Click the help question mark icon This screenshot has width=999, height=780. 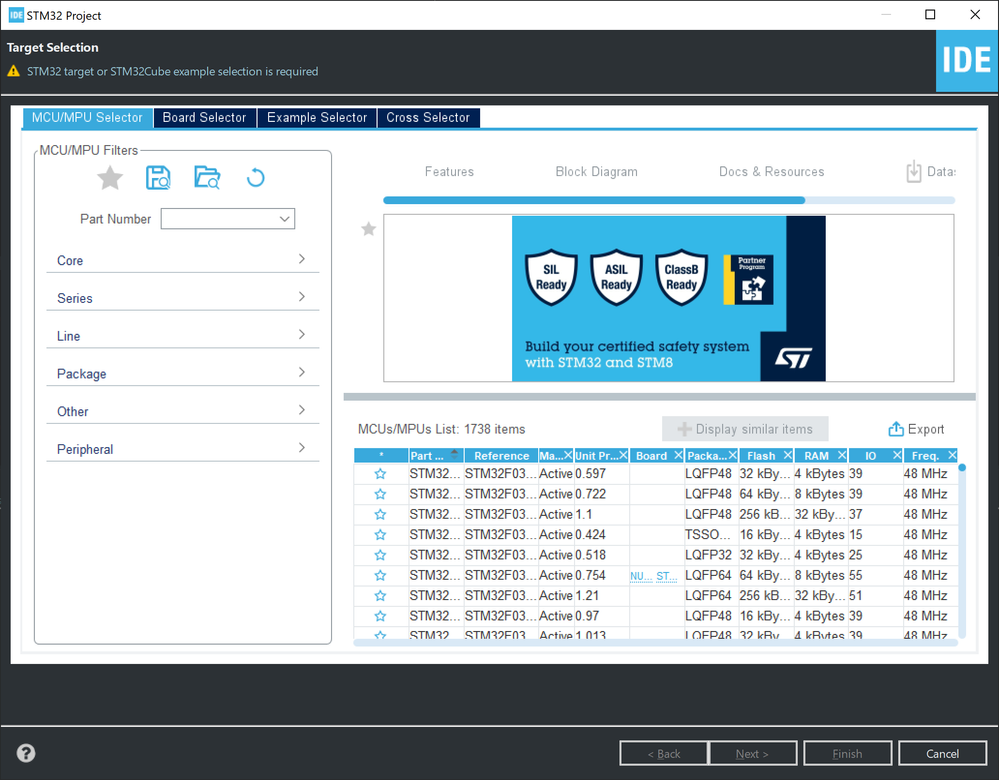26,753
